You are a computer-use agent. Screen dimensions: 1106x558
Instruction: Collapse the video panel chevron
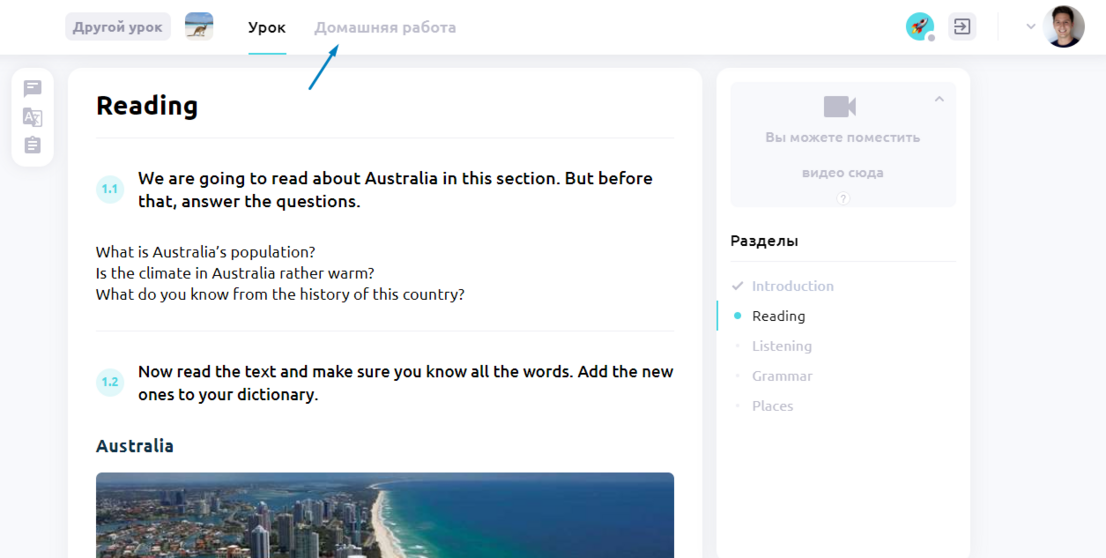[x=939, y=99]
